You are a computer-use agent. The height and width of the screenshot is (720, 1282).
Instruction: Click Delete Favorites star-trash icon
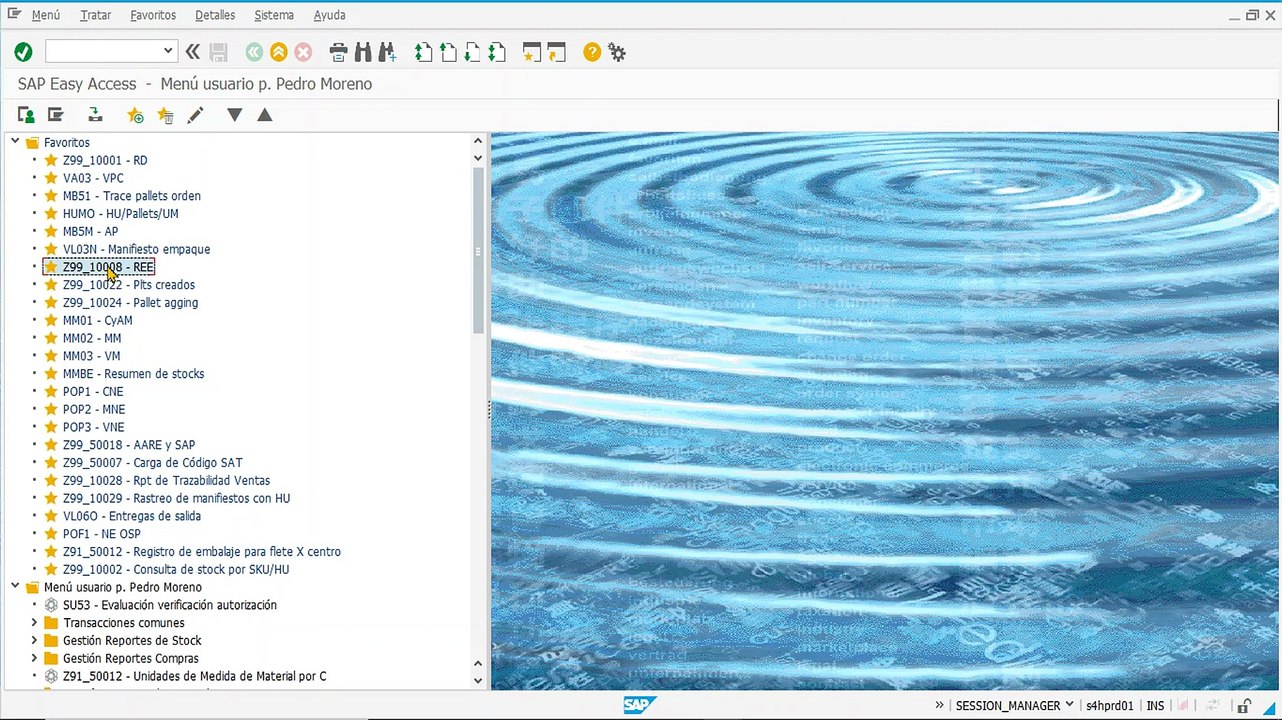(165, 115)
